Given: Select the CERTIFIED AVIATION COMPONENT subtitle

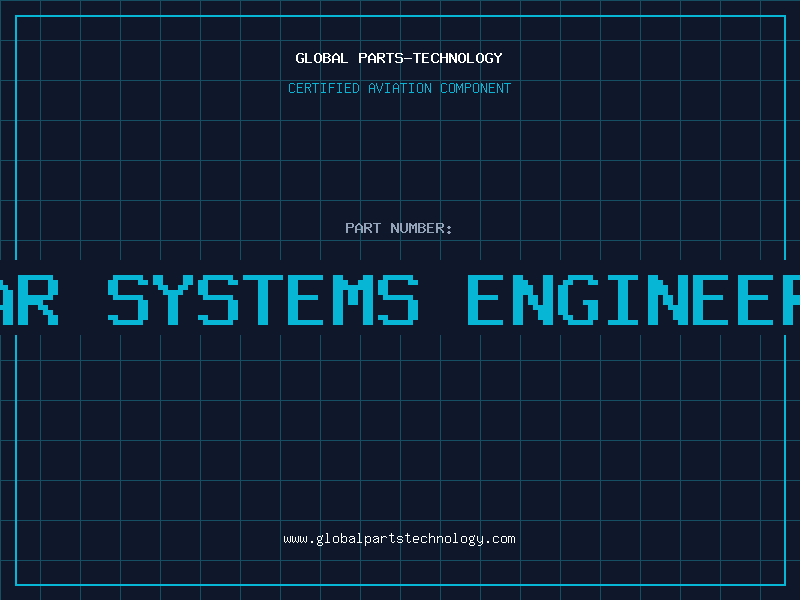Looking at the screenshot, I should point(399,88).
